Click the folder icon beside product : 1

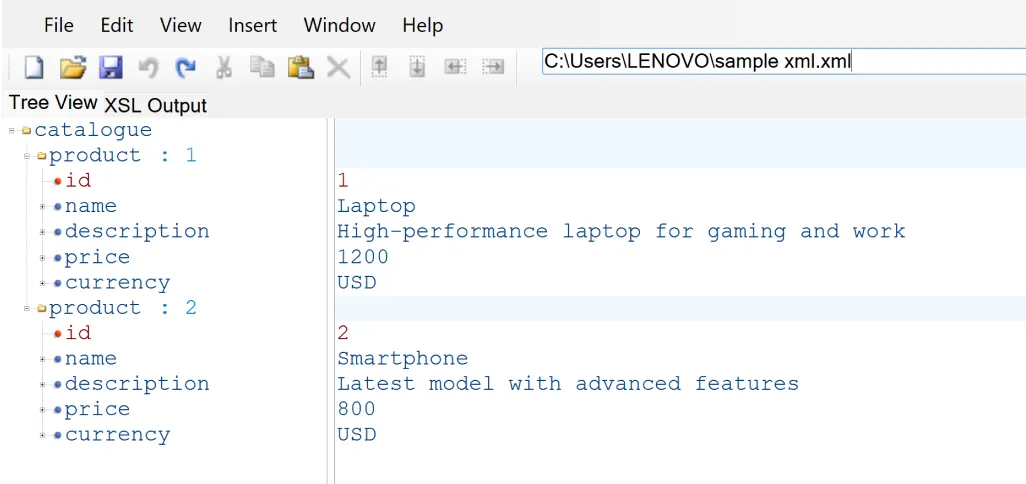click(x=41, y=156)
